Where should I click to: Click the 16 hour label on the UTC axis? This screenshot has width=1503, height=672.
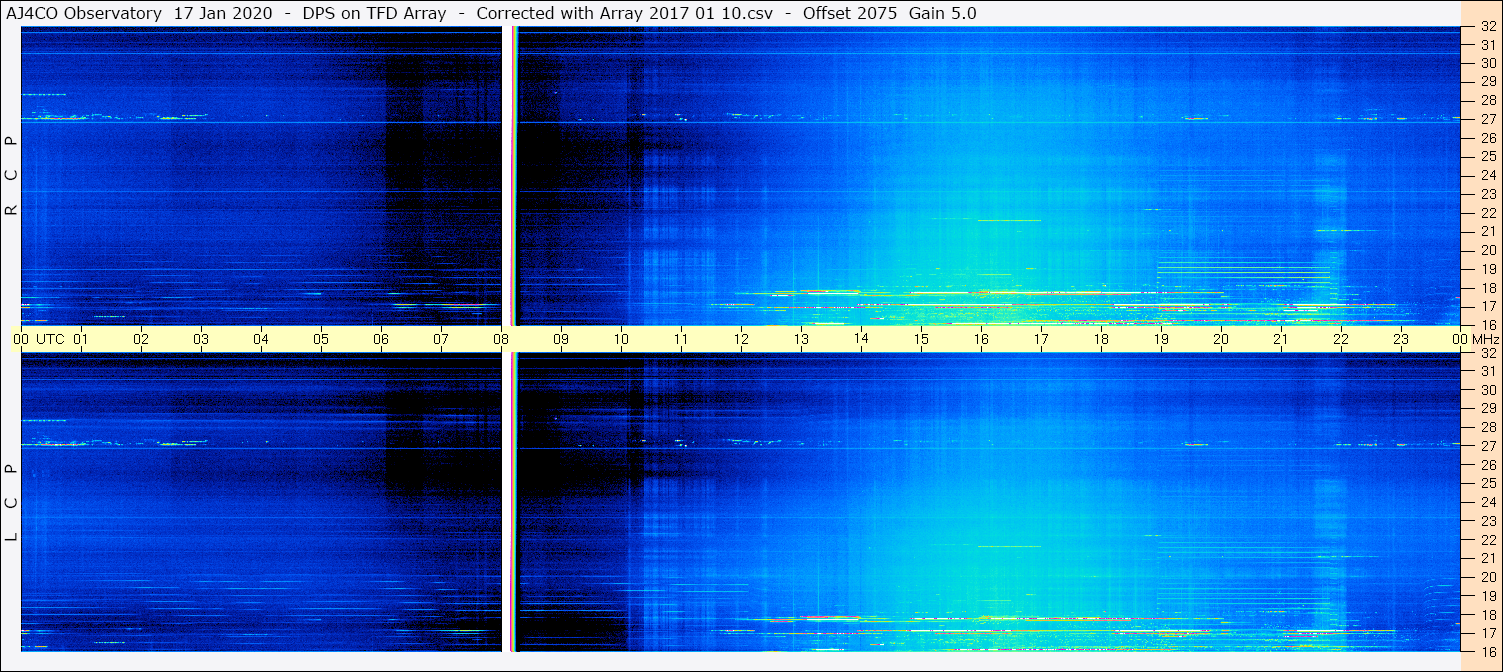tap(981, 339)
